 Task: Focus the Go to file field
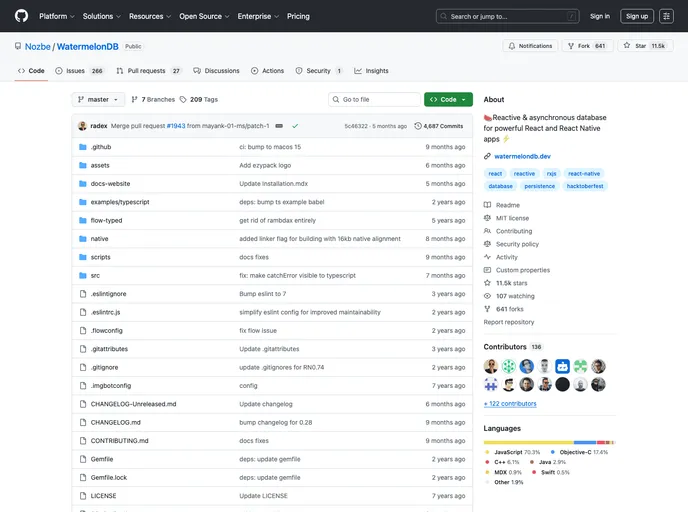point(374,100)
